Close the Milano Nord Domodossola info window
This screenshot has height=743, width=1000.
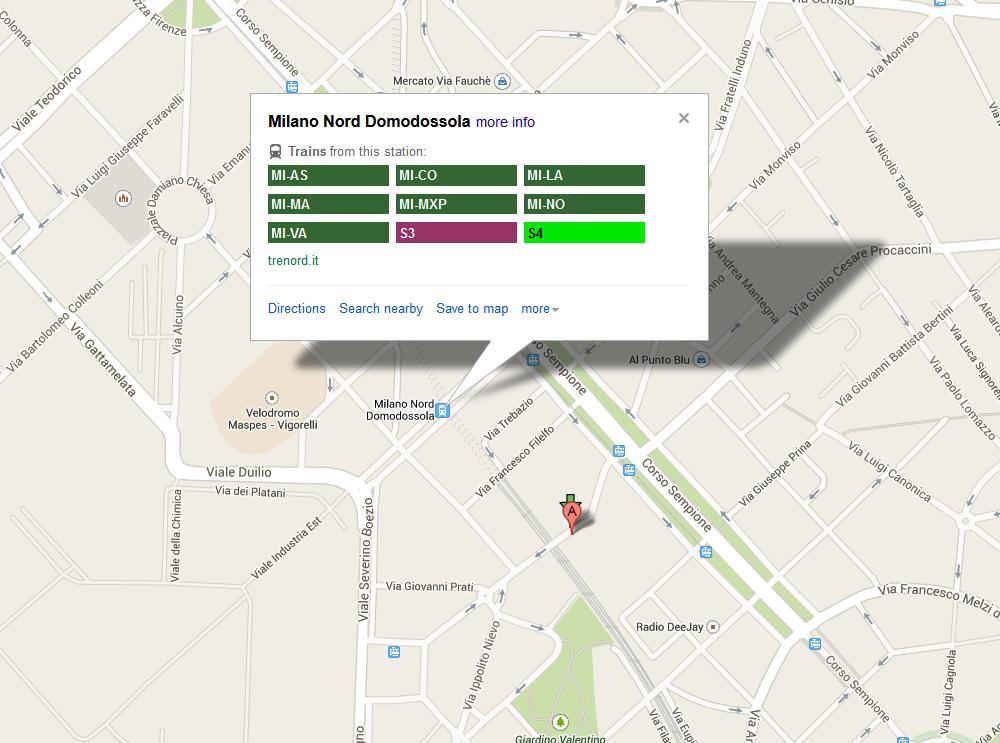684,118
